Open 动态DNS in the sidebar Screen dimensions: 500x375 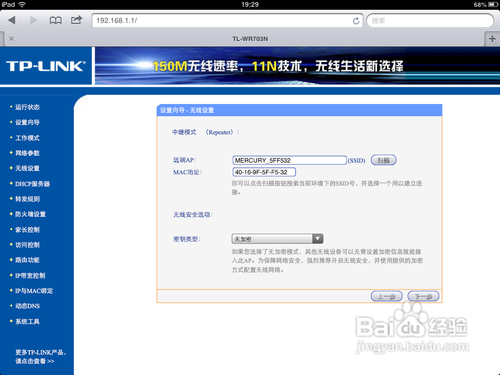[27, 306]
